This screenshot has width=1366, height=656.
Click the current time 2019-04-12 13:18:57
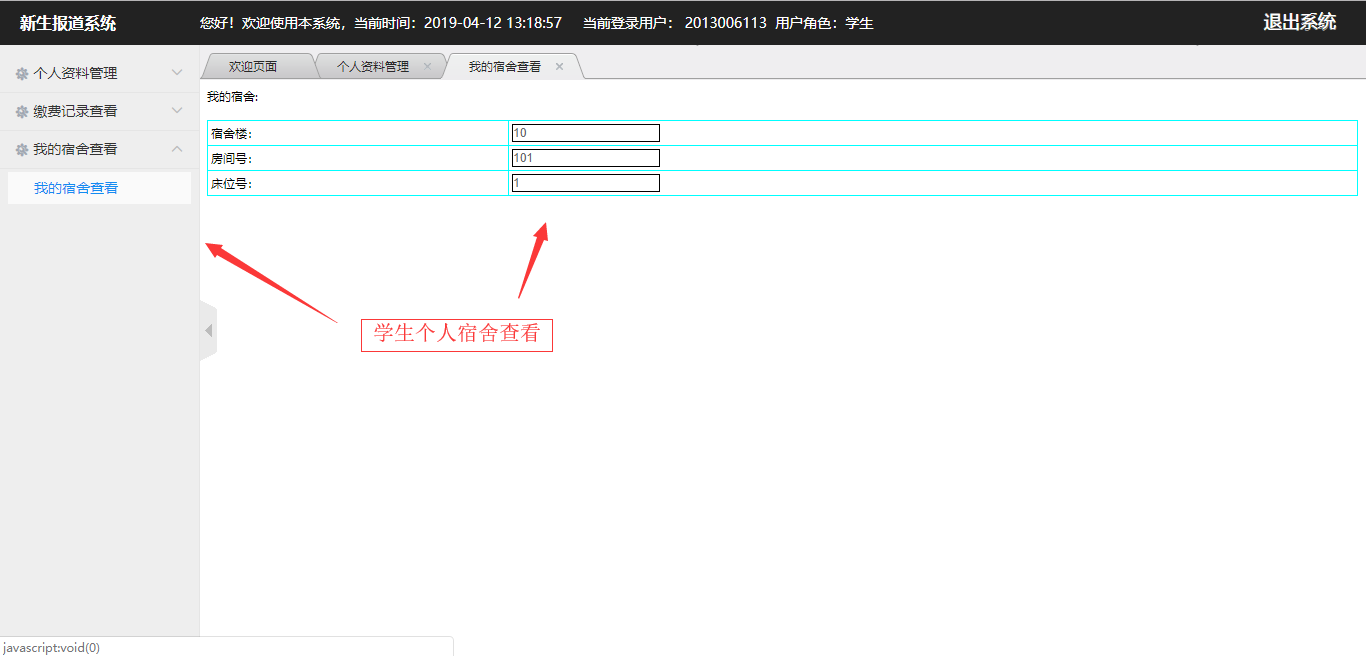[493, 23]
